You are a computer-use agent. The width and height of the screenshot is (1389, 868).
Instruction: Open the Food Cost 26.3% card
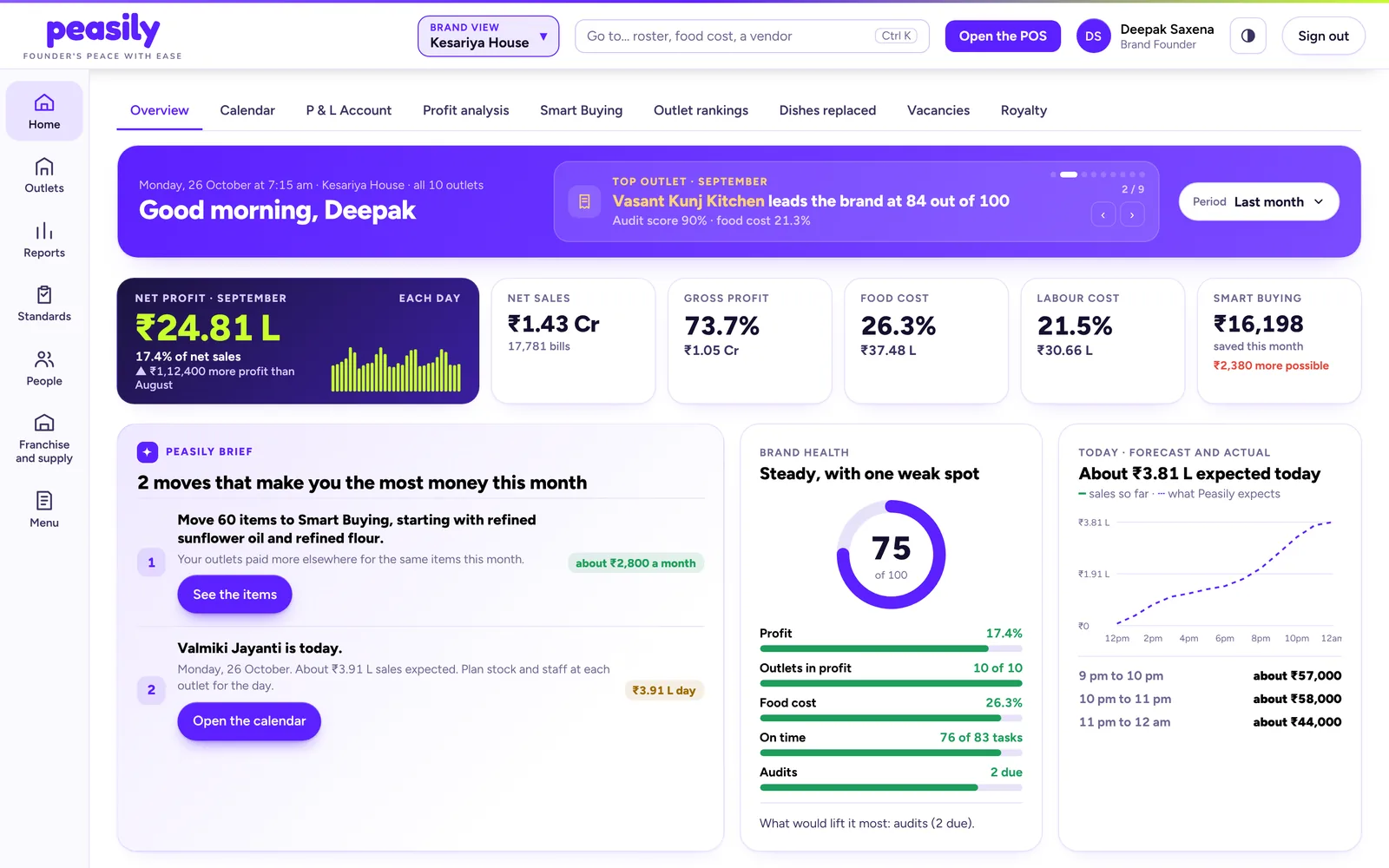coord(926,341)
